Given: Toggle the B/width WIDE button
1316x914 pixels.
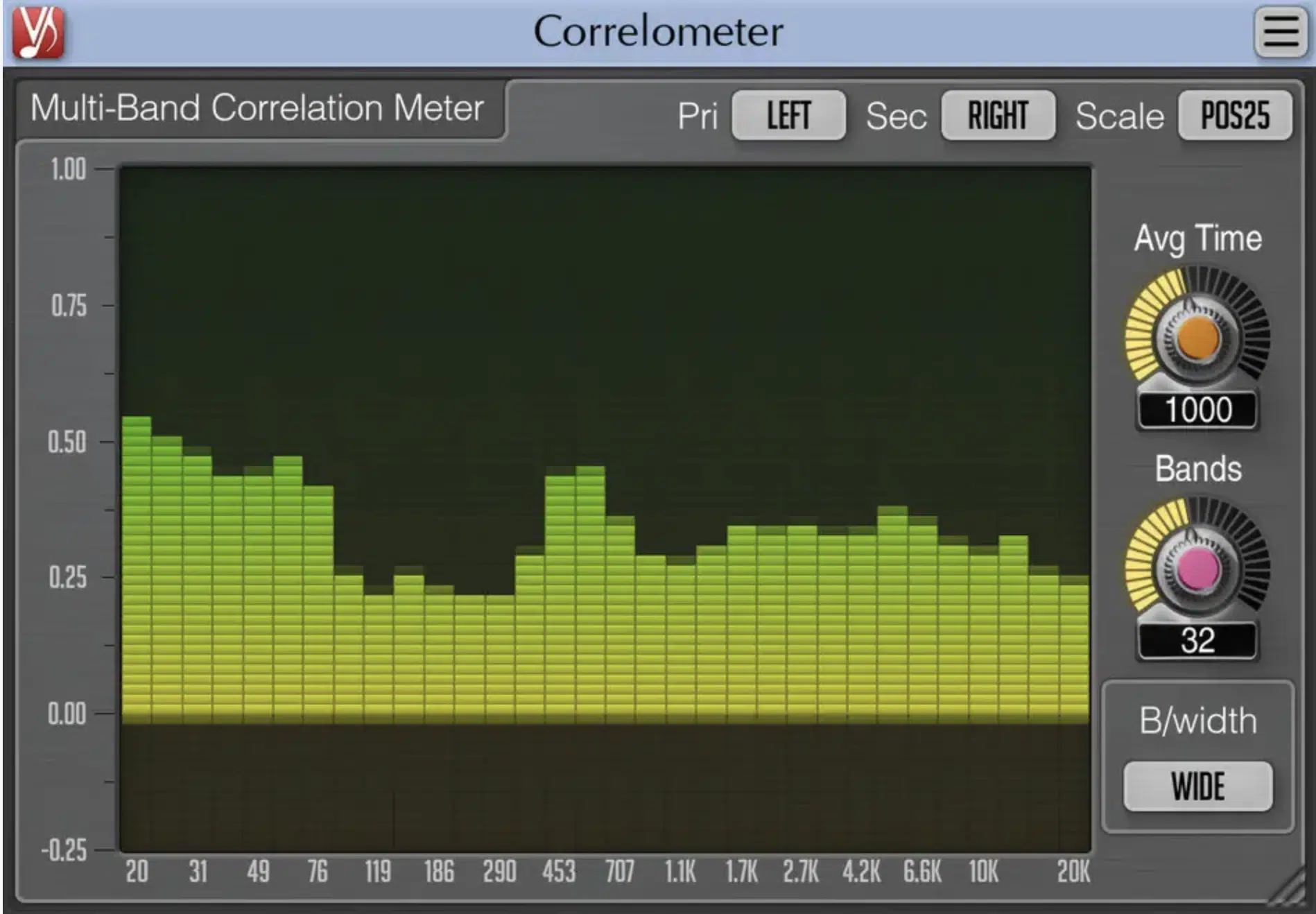Looking at the screenshot, I should click(x=1198, y=786).
